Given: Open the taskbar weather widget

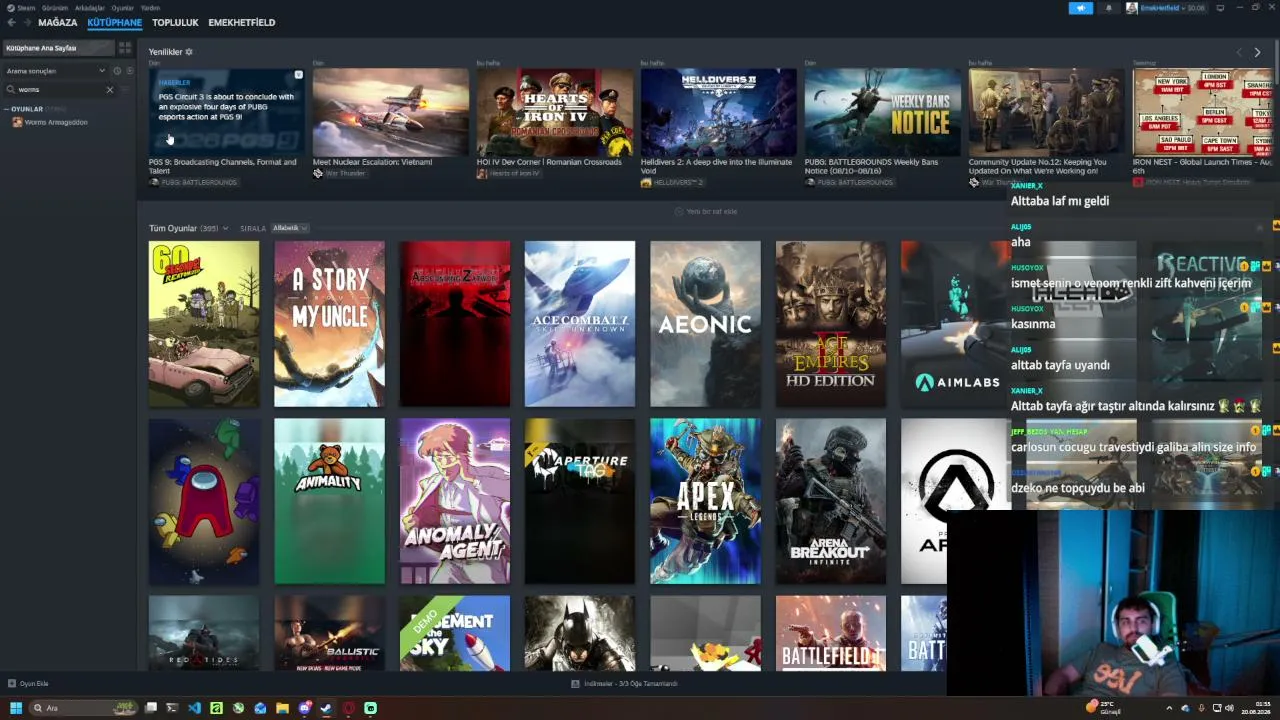Looking at the screenshot, I should tap(1101, 707).
